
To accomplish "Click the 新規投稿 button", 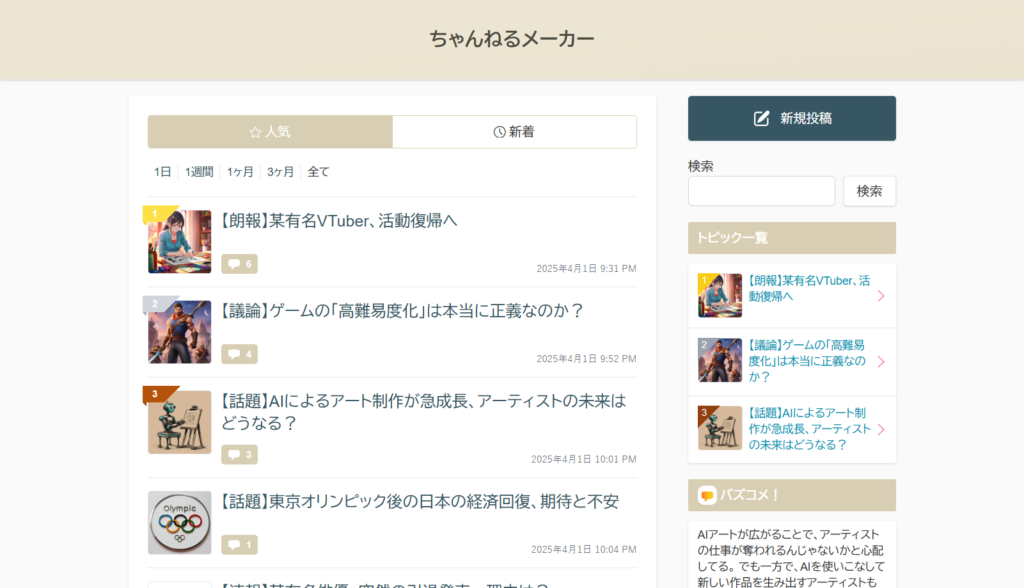I will (x=792, y=118).
